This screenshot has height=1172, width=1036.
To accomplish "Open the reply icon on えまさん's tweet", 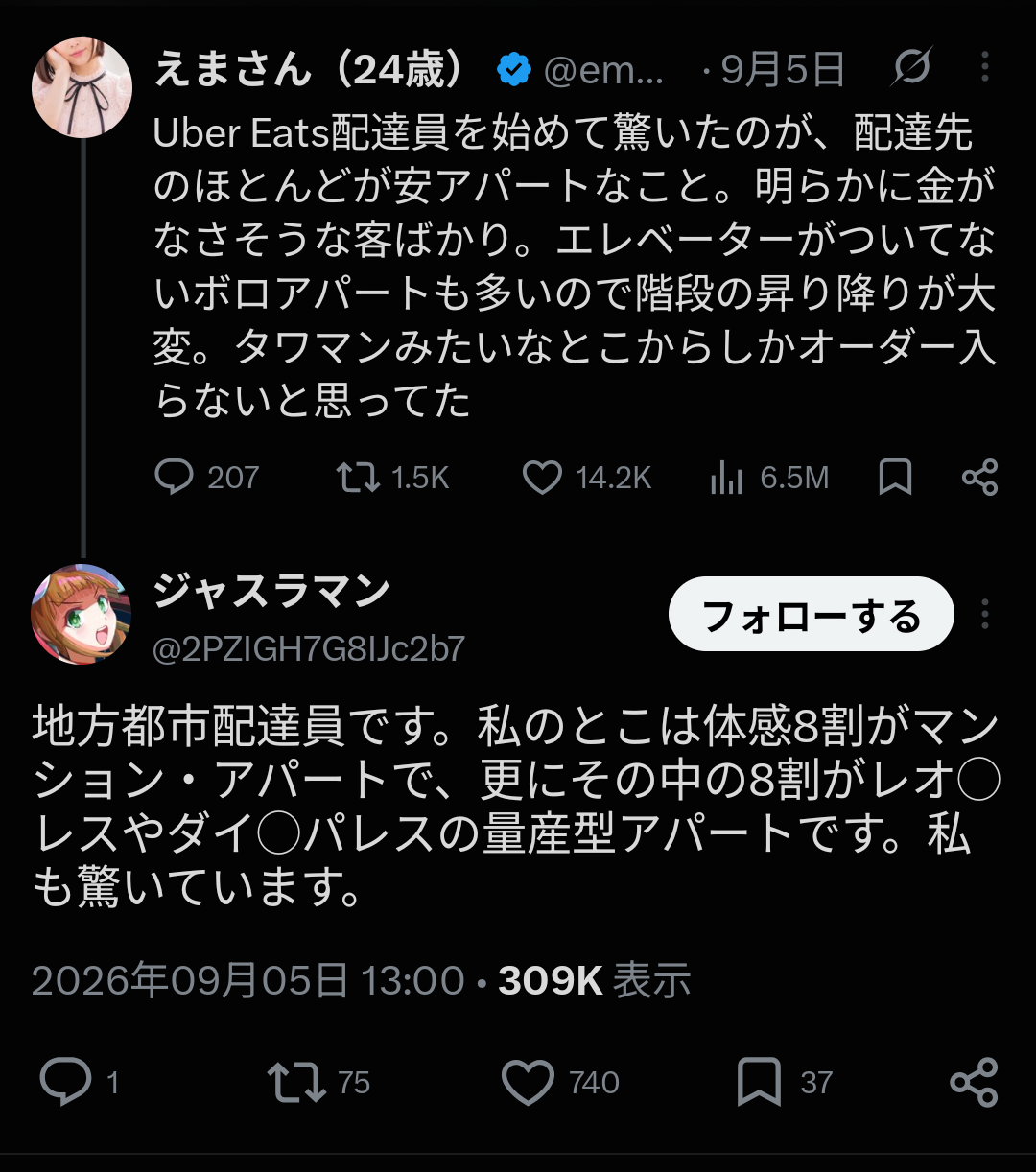I will point(174,477).
